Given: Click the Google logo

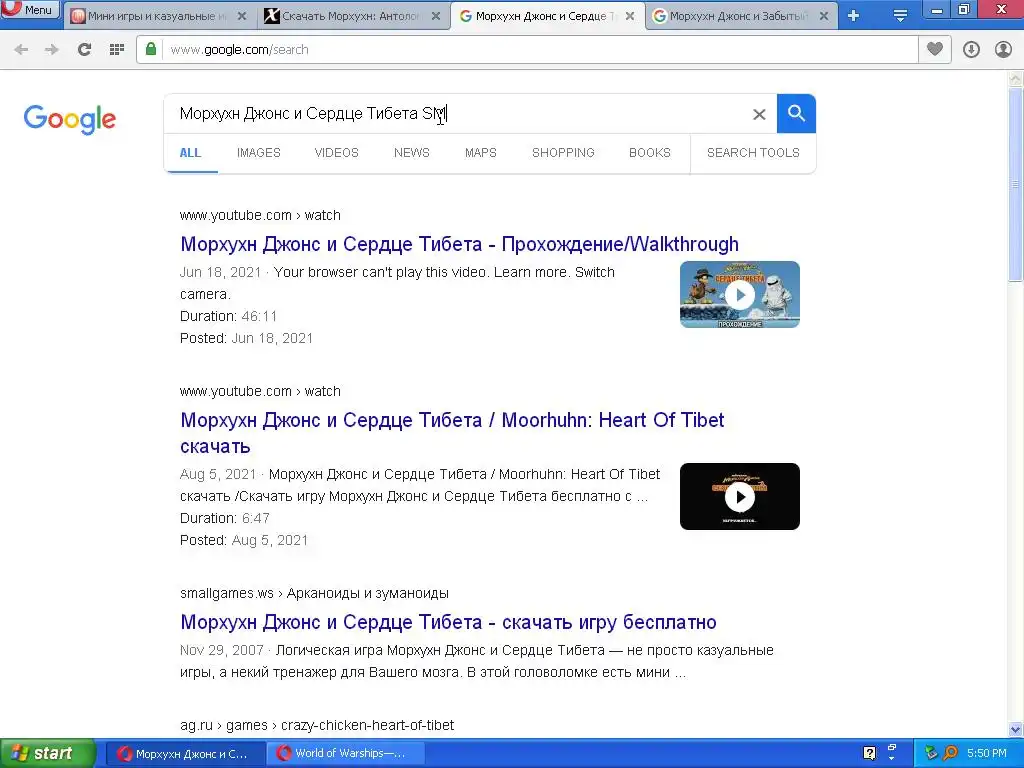Looking at the screenshot, I should tap(70, 120).
